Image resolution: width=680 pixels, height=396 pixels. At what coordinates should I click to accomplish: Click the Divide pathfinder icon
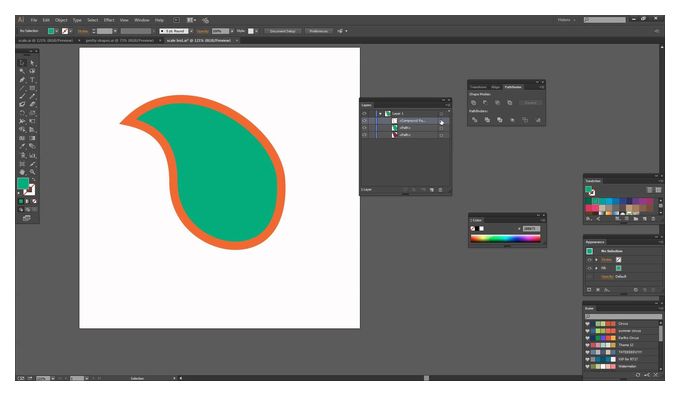pos(474,120)
